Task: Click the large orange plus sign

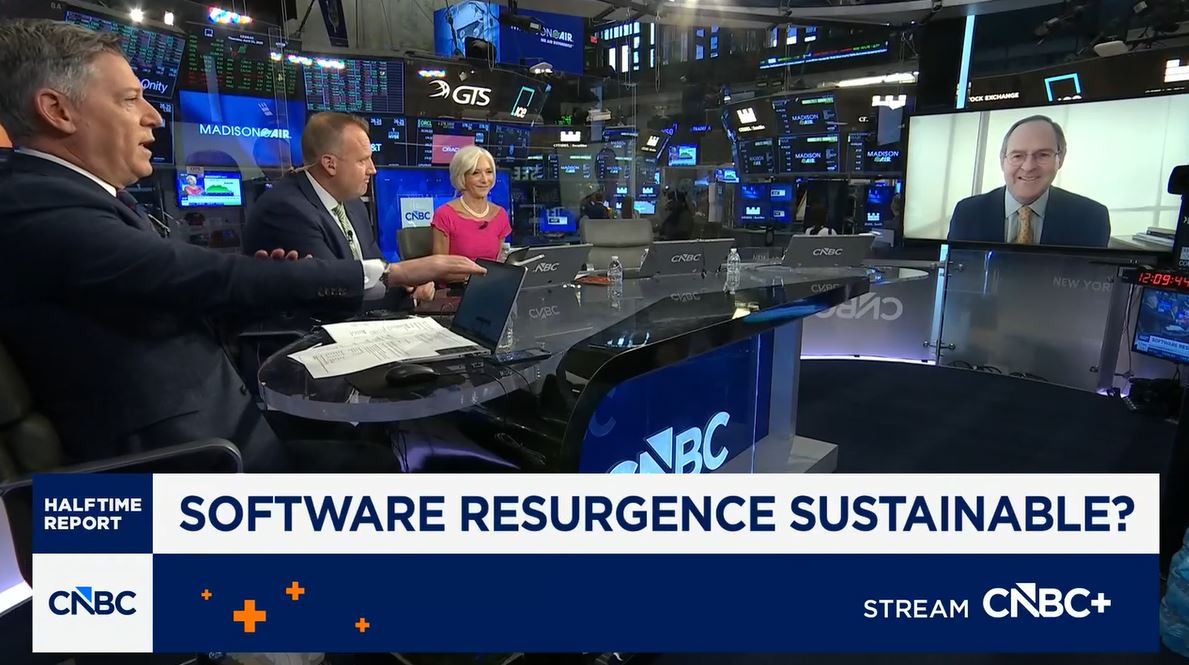Action: 249,616
